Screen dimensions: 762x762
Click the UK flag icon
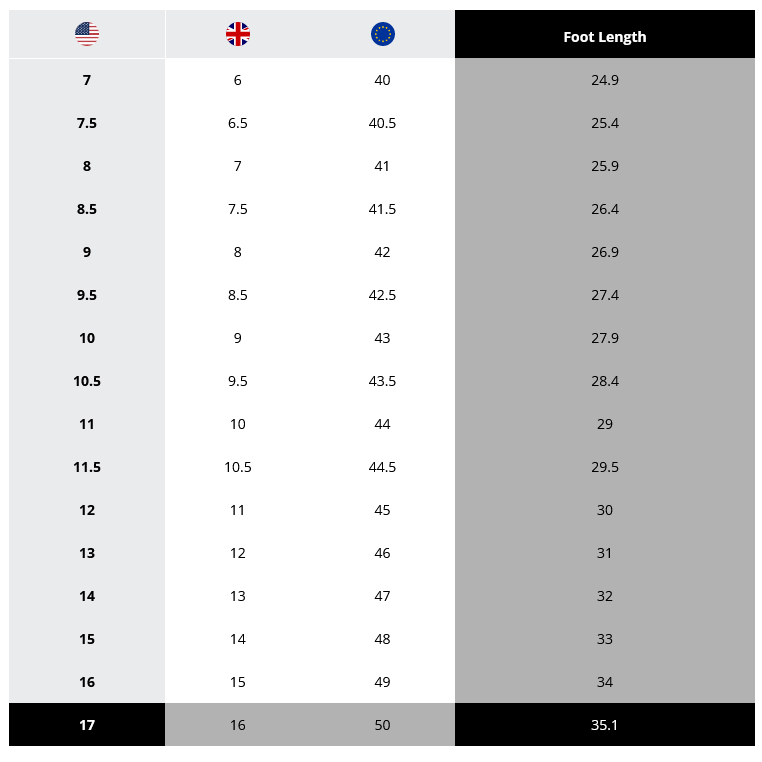[238, 34]
